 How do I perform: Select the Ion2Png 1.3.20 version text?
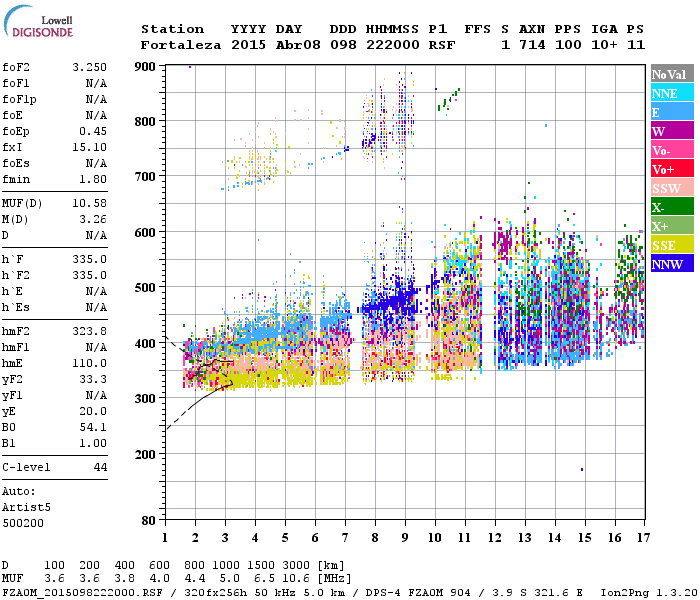click(650, 592)
